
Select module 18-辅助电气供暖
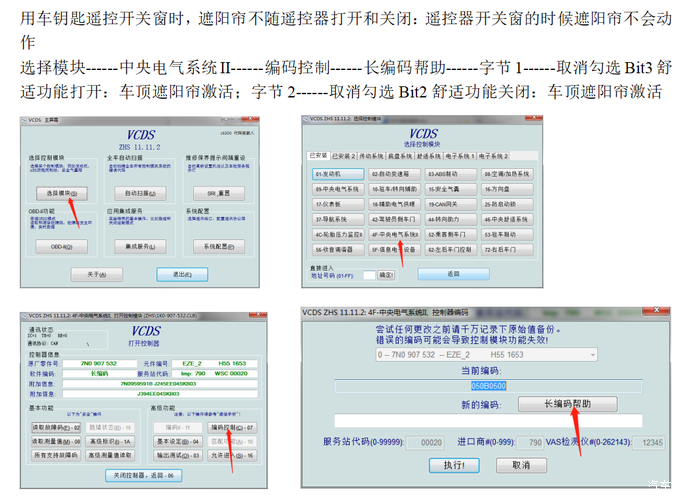tap(394, 205)
